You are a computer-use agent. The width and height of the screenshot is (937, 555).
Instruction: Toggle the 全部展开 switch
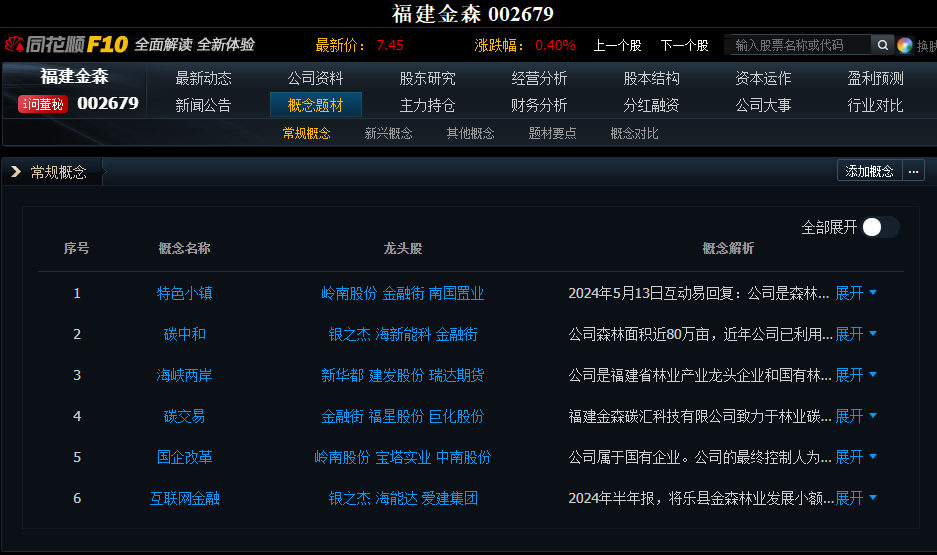[x=880, y=227]
